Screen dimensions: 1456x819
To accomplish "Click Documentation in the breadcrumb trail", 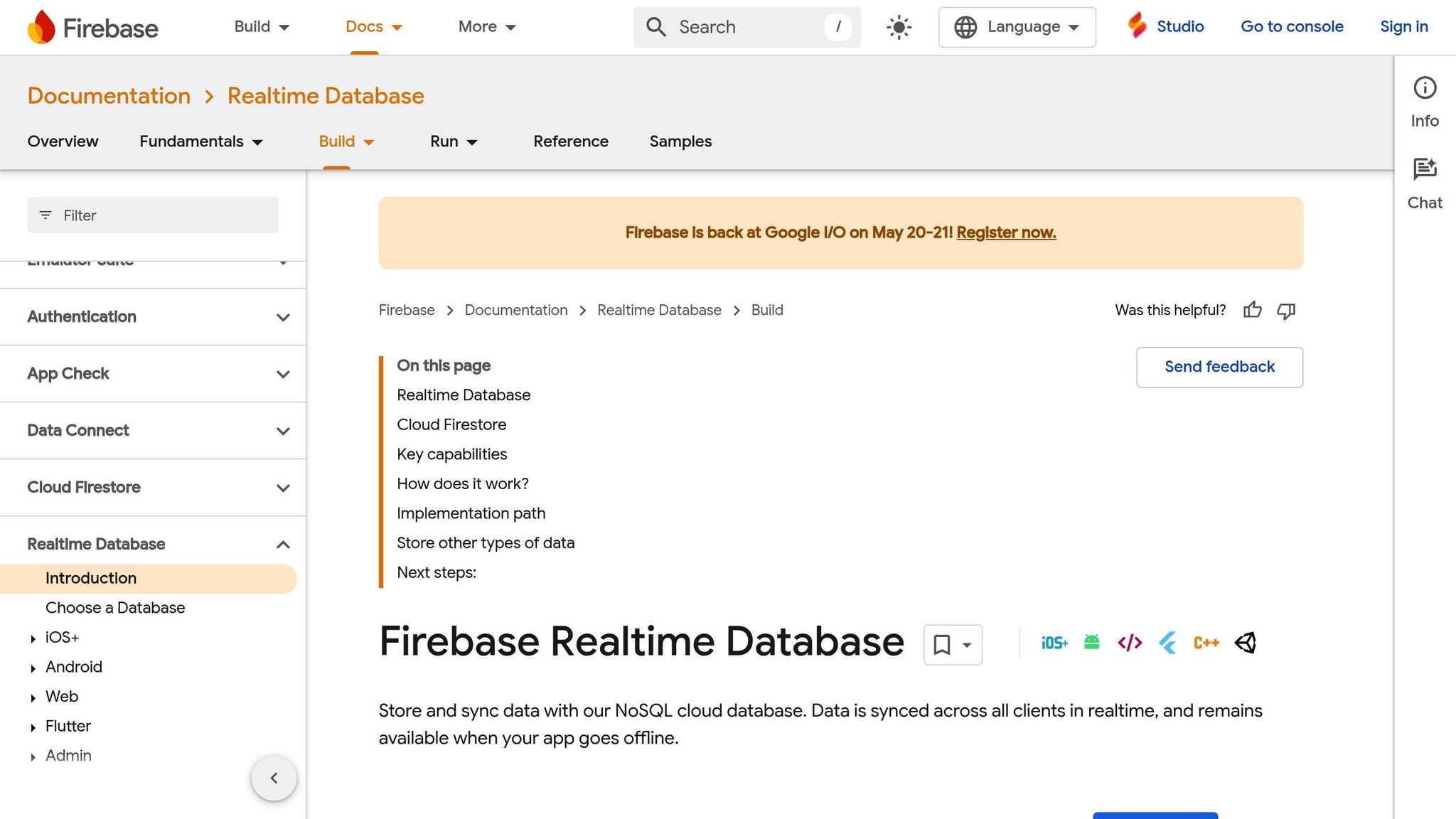I will (x=516, y=311).
